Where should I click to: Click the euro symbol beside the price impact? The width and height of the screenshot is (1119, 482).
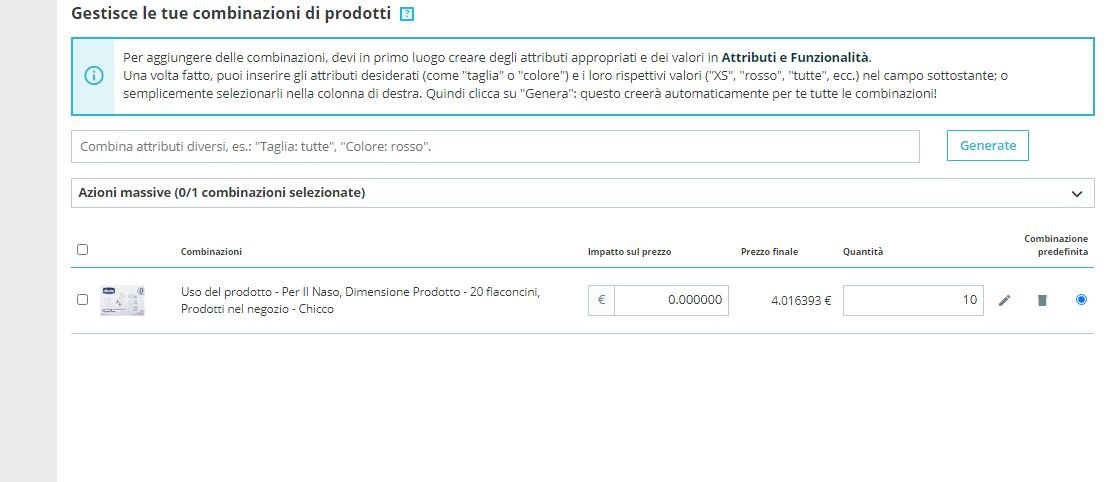pyautogui.click(x=601, y=300)
